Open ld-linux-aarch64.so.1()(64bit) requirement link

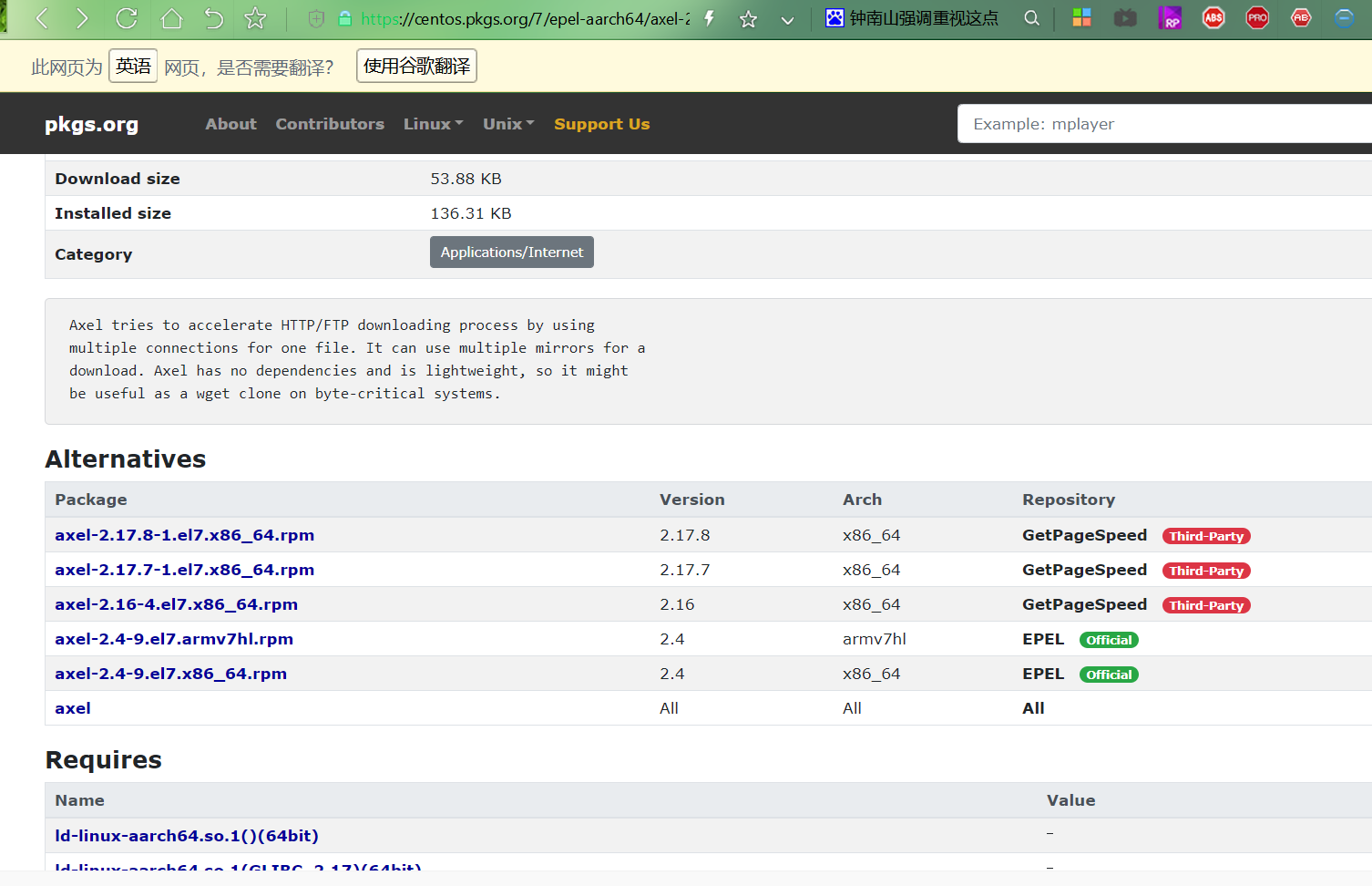pyautogui.click(x=187, y=836)
